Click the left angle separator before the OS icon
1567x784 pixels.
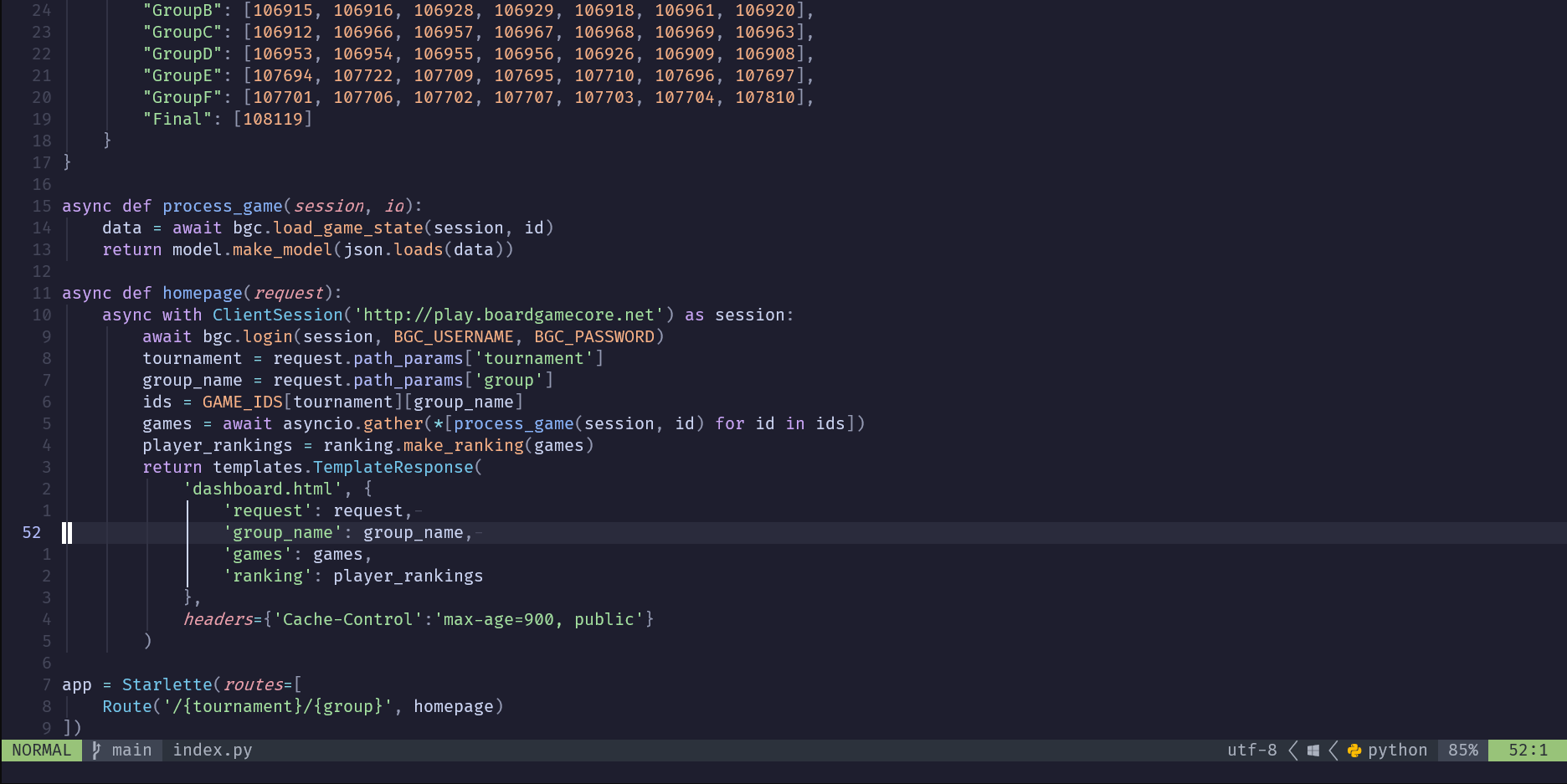(x=1292, y=750)
